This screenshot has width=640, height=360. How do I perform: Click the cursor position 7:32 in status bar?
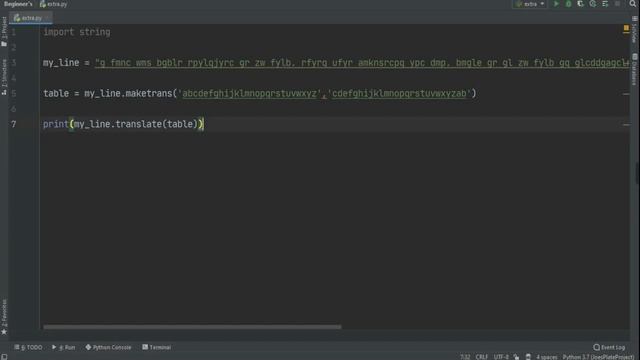[x=465, y=357]
